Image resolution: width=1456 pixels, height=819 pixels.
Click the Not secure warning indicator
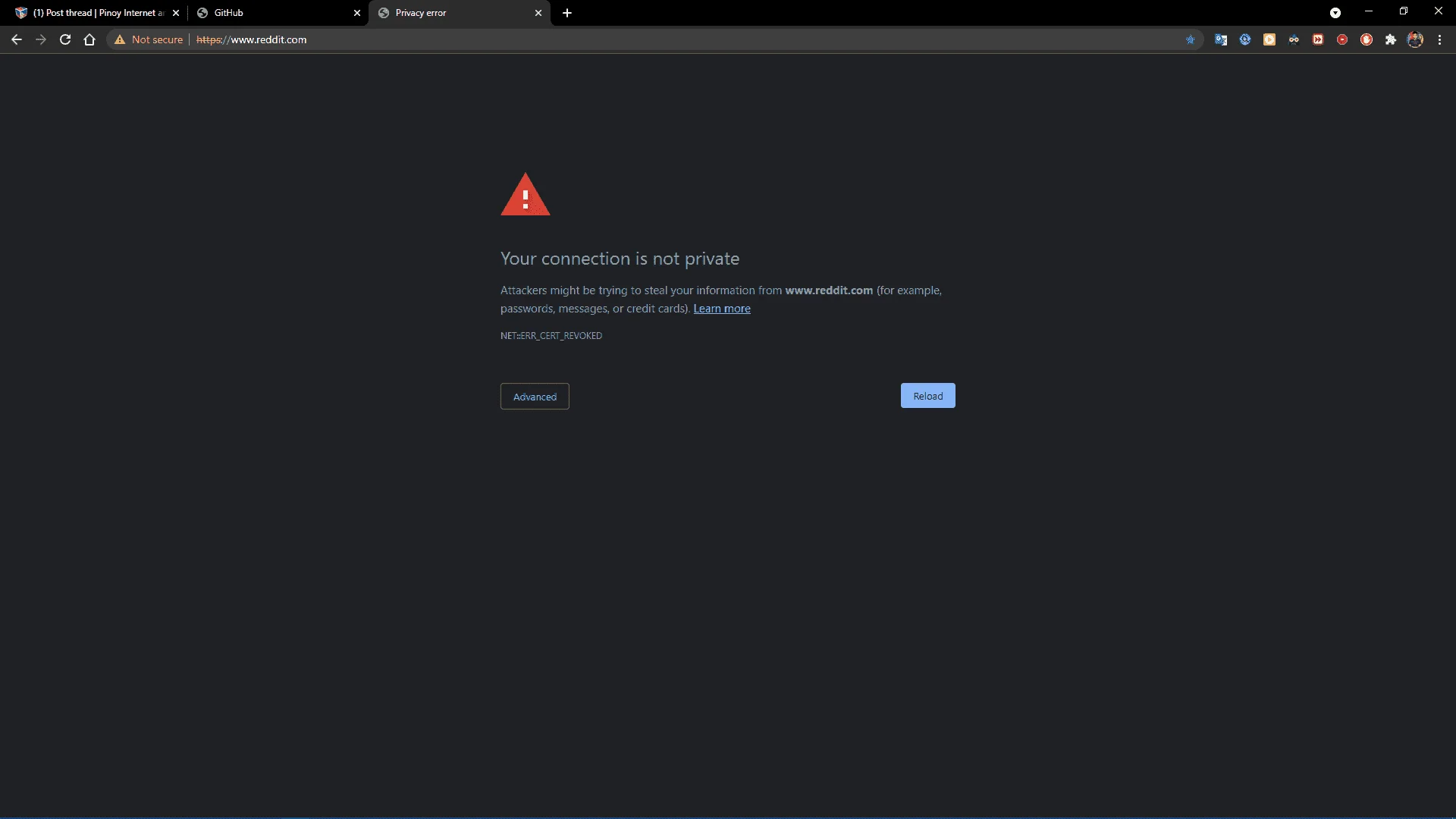pyautogui.click(x=149, y=39)
